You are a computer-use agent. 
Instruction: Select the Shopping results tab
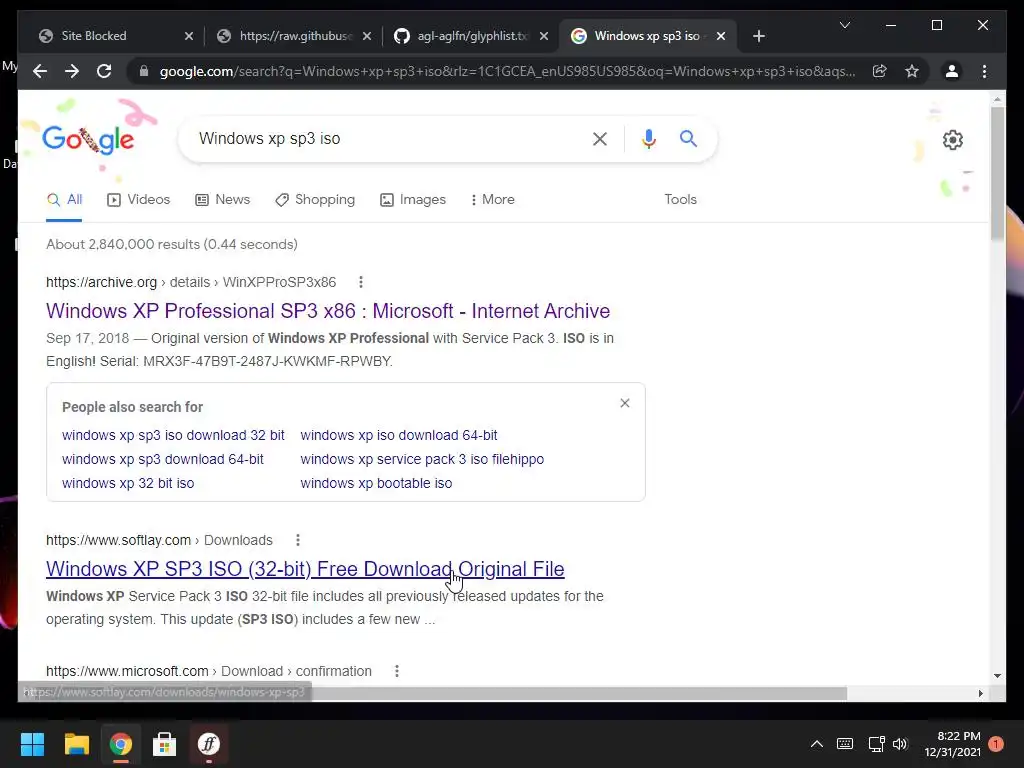(315, 200)
